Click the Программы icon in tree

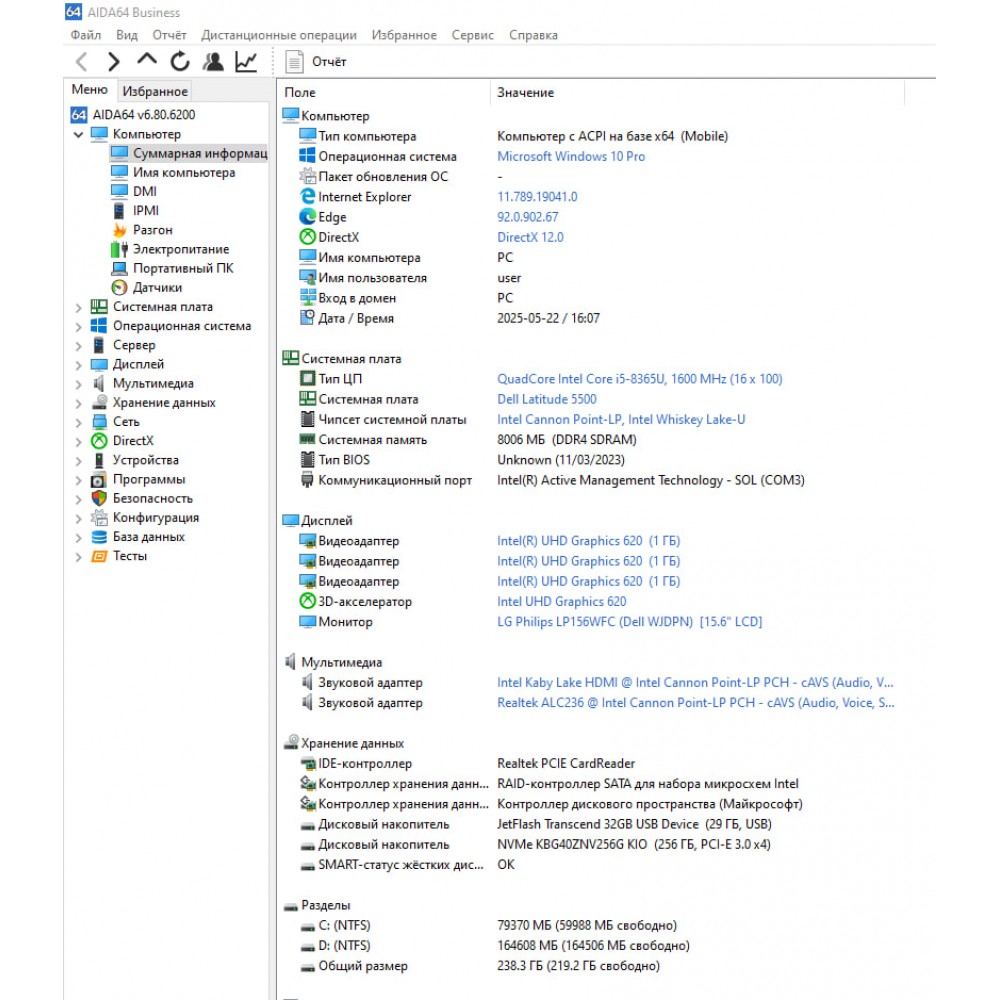click(99, 480)
